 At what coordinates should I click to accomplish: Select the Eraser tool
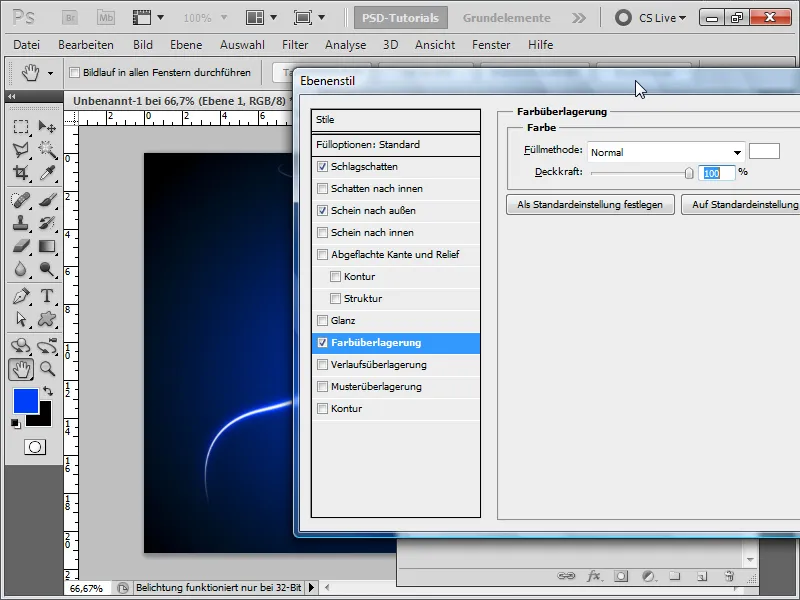(21, 246)
